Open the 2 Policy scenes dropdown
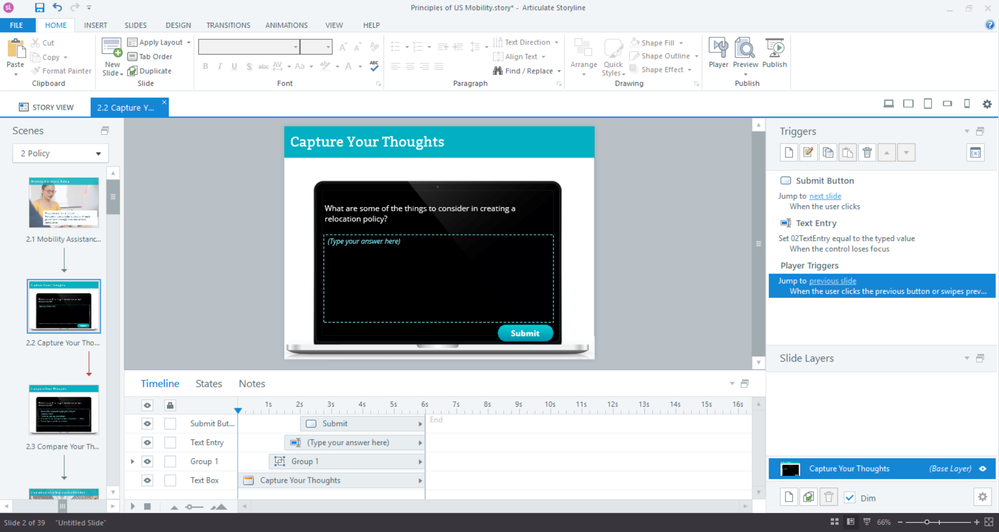Viewport: 999px width, 532px height. click(60, 153)
